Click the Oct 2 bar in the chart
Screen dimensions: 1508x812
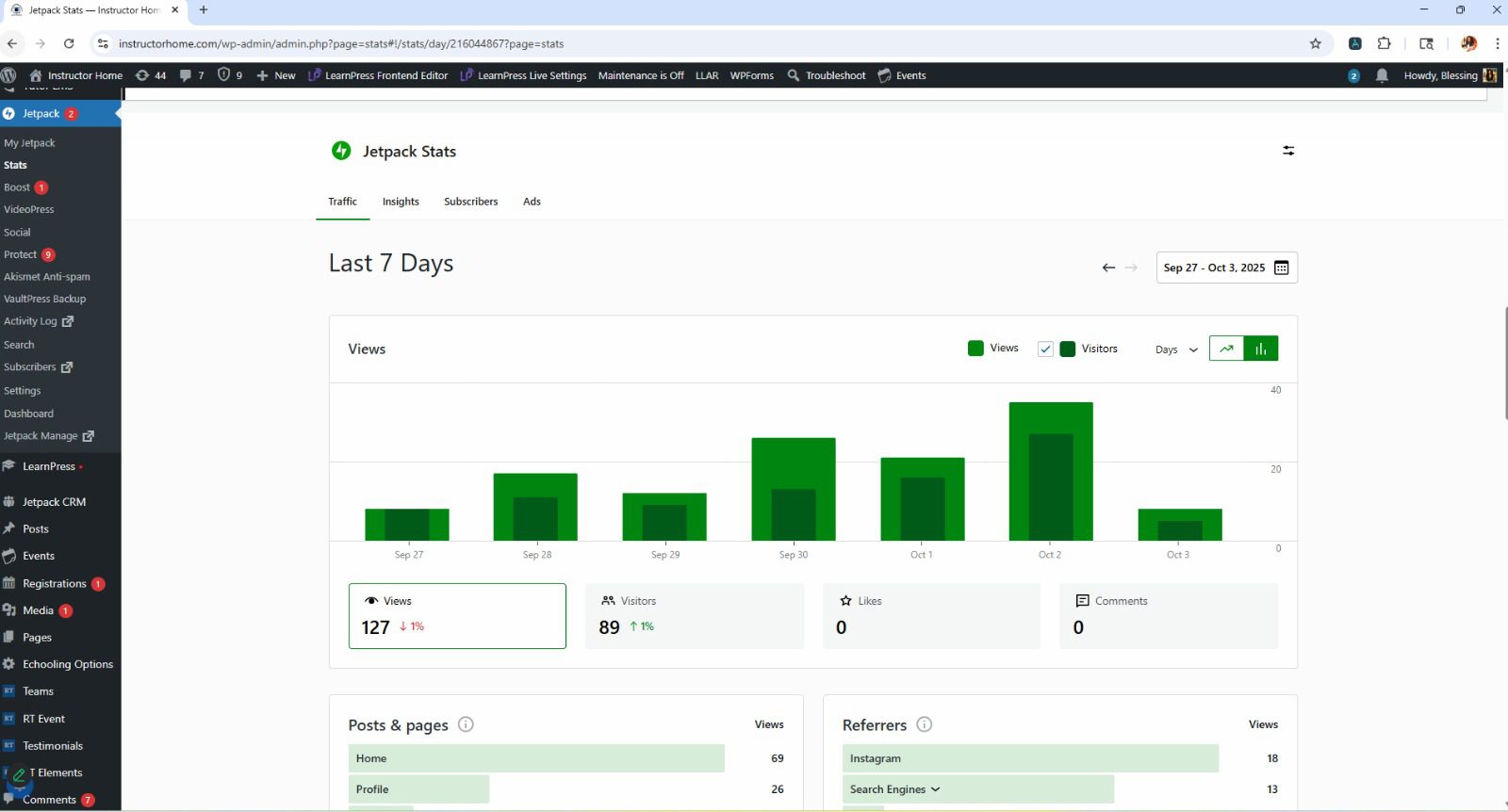[x=1050, y=471]
